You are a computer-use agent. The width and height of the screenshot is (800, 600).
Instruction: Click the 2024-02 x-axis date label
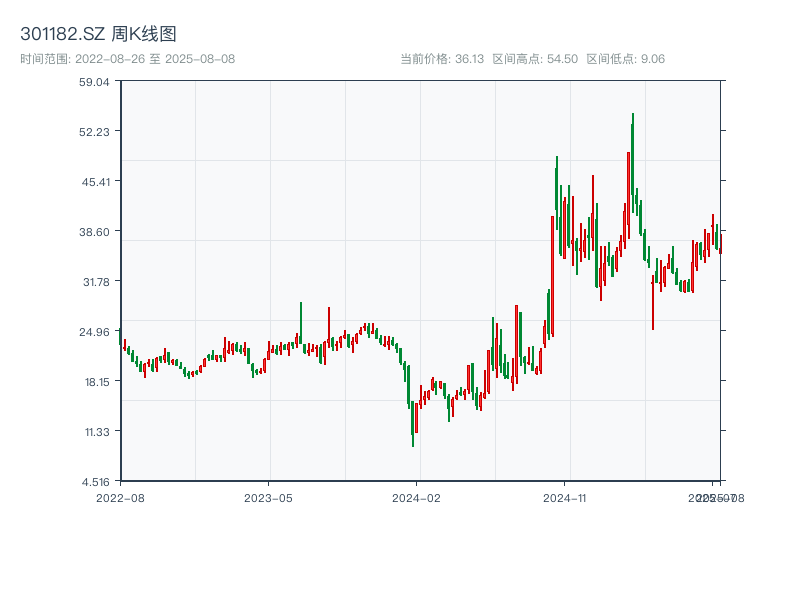coord(416,497)
